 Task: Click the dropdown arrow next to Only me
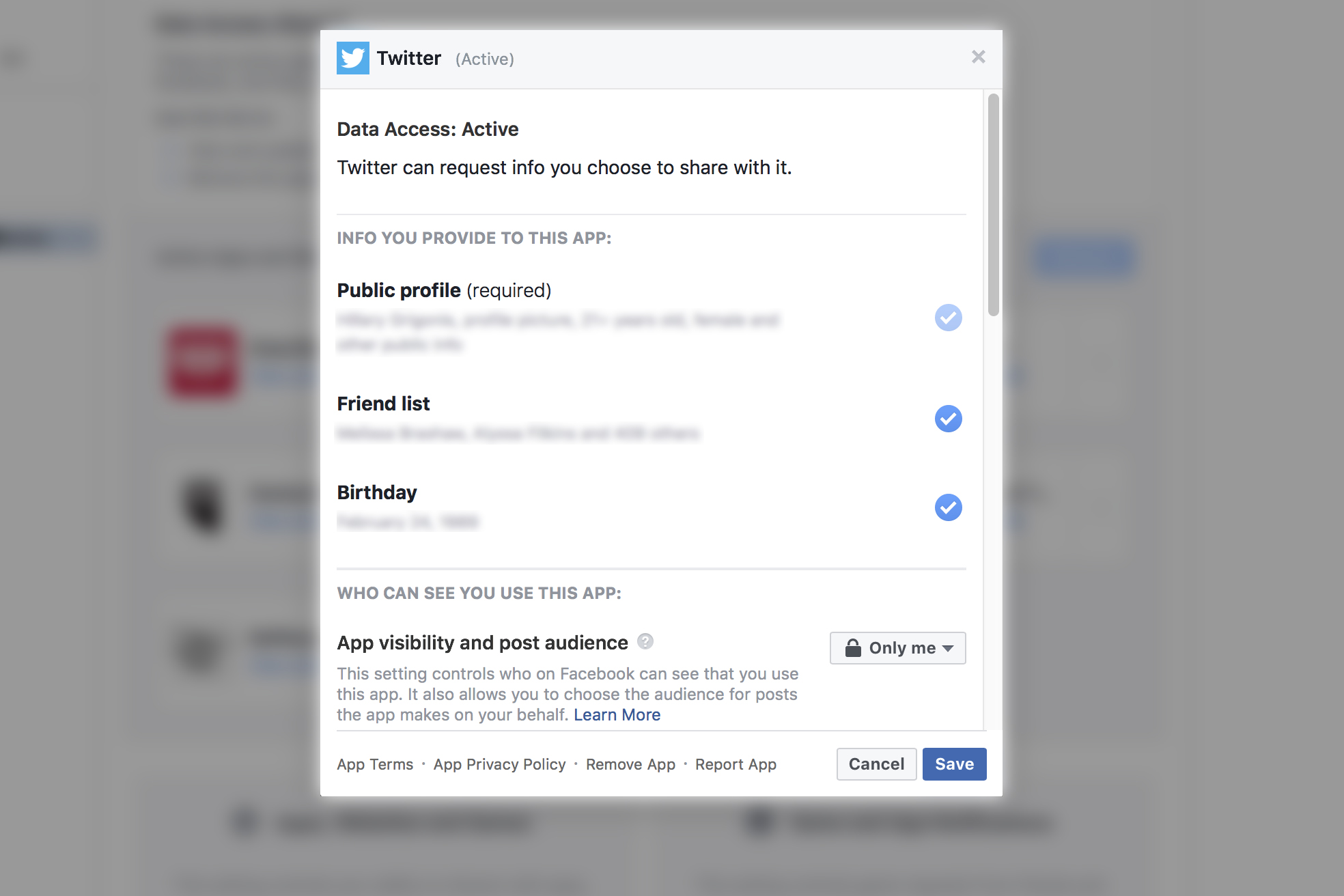pyautogui.click(x=947, y=648)
